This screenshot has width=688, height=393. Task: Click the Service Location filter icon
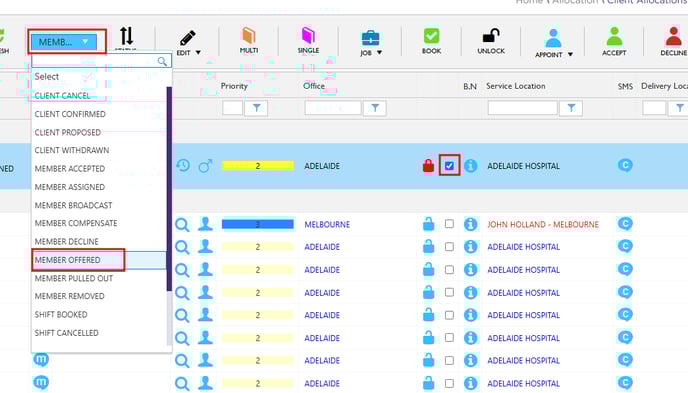tap(571, 108)
